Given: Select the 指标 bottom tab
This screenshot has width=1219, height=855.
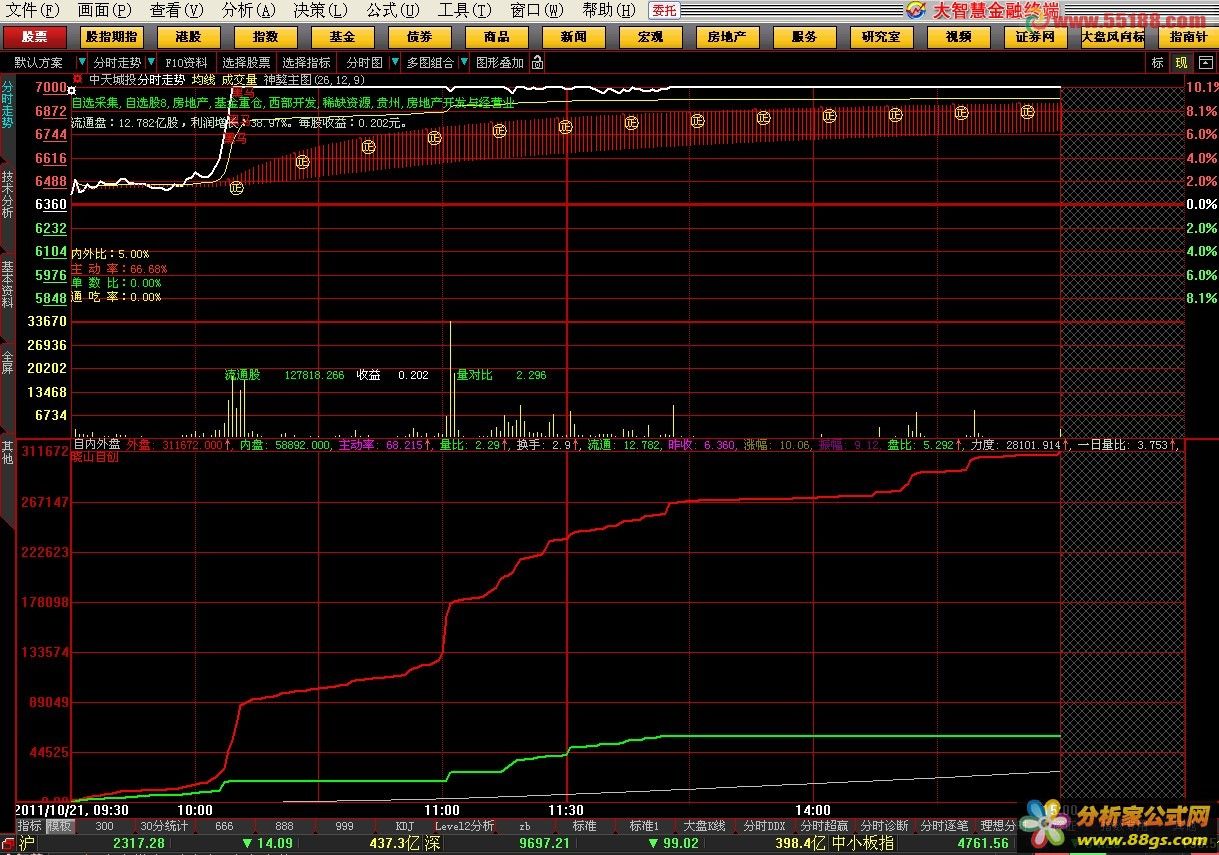Looking at the screenshot, I should click(30, 826).
